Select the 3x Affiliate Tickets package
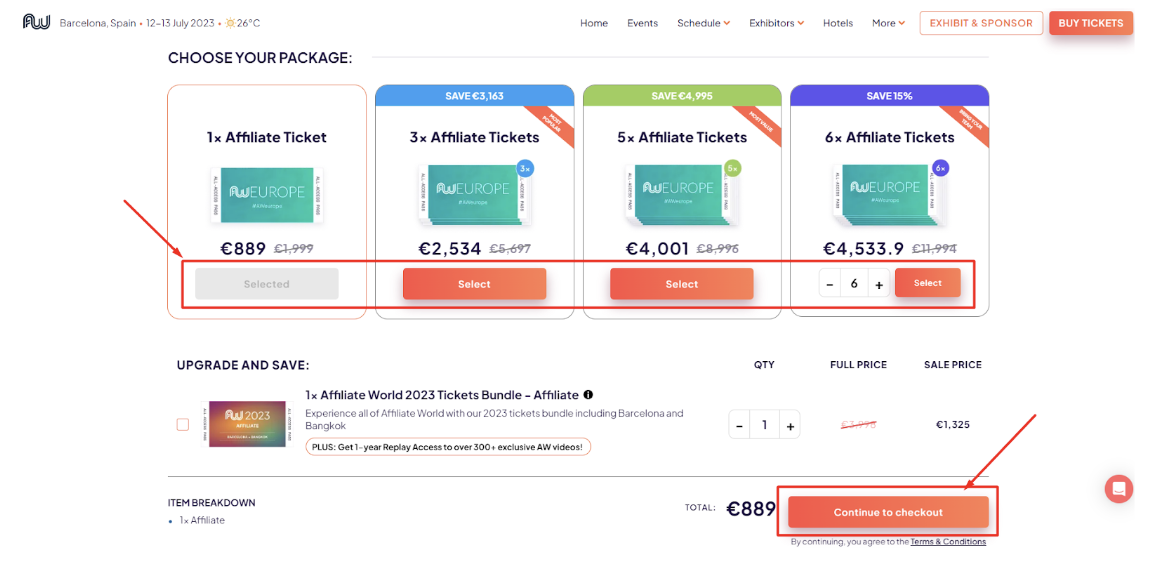Screen dimensions: 1172x574 [x=474, y=284]
